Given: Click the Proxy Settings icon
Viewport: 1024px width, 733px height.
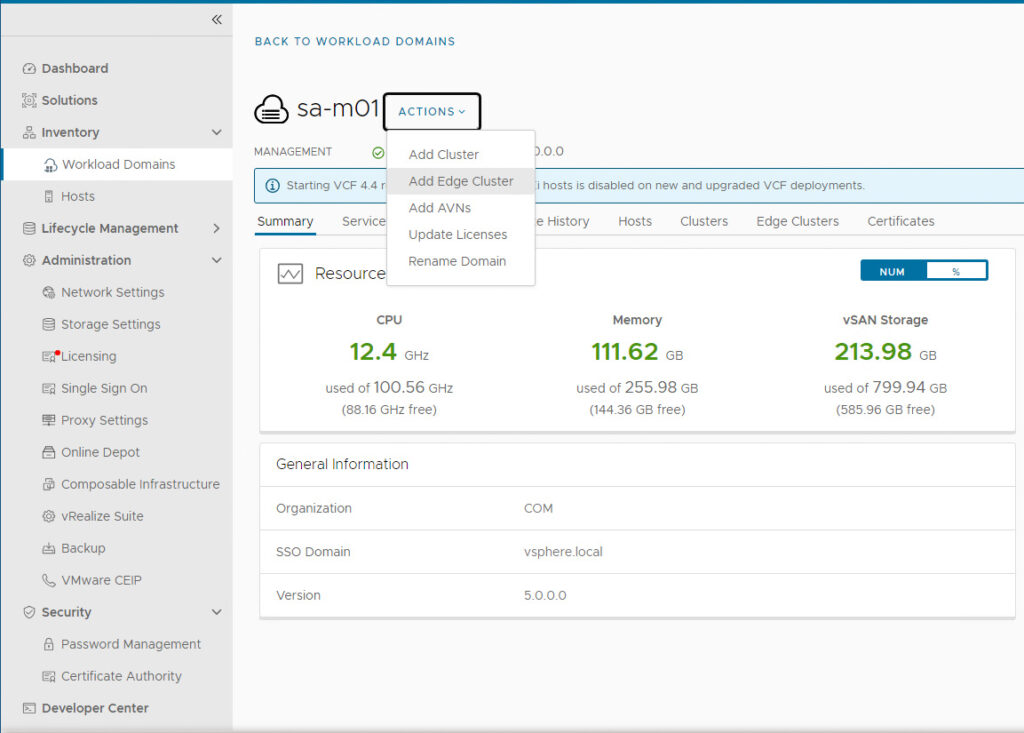Looking at the screenshot, I should pyautogui.click(x=48, y=420).
